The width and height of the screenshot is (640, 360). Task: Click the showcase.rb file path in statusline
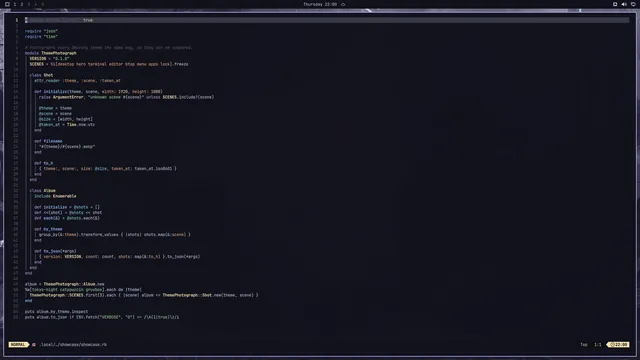(73, 344)
